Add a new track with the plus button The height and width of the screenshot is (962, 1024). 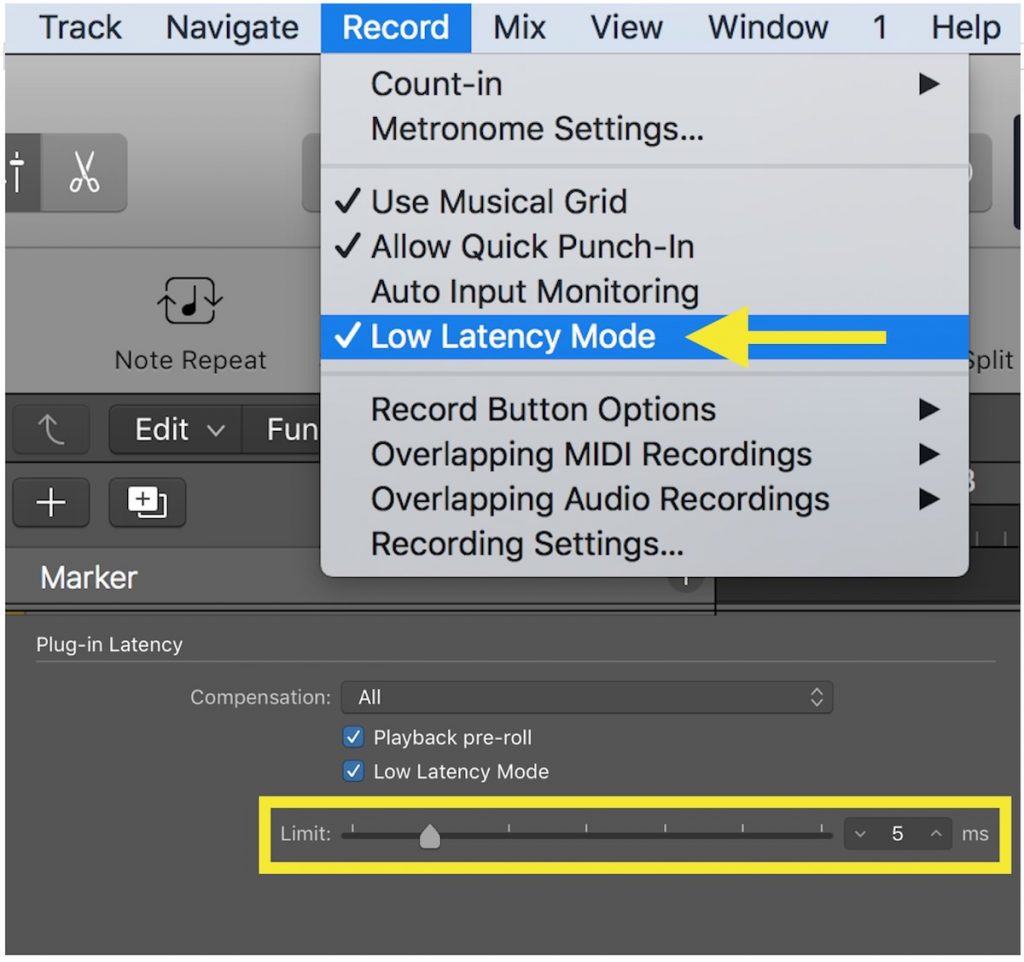[51, 502]
